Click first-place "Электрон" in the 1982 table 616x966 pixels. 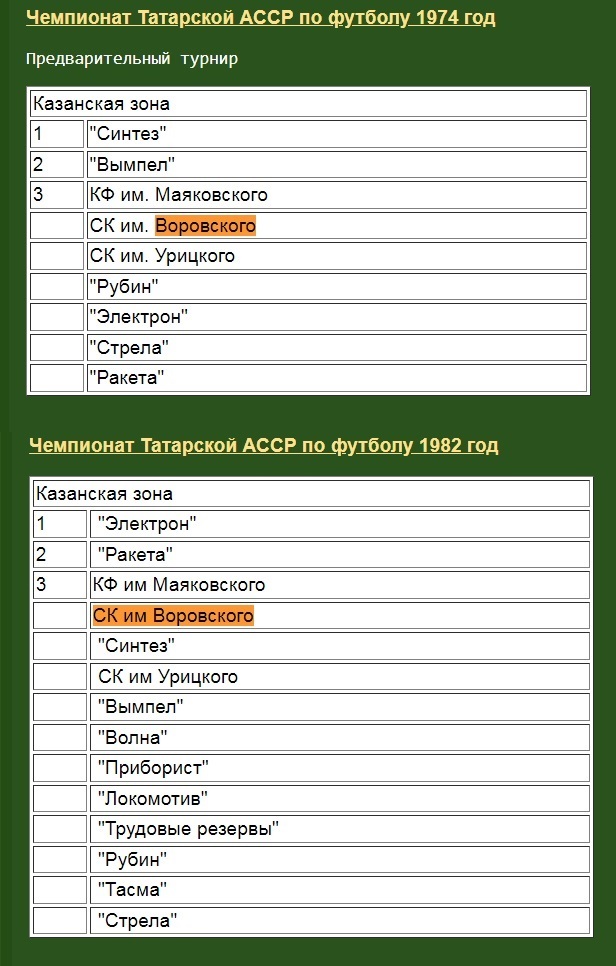(x=146, y=523)
